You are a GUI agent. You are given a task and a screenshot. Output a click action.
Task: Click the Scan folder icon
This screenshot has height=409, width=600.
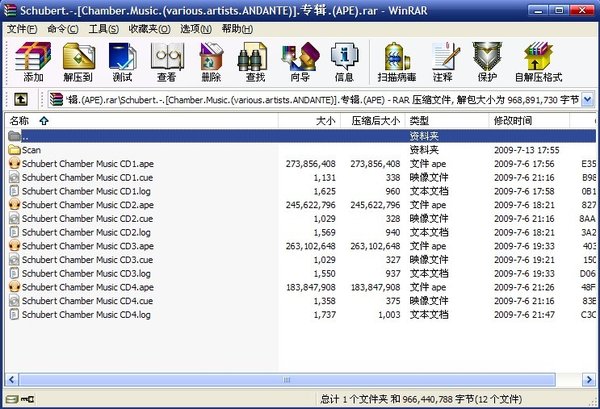coord(14,150)
